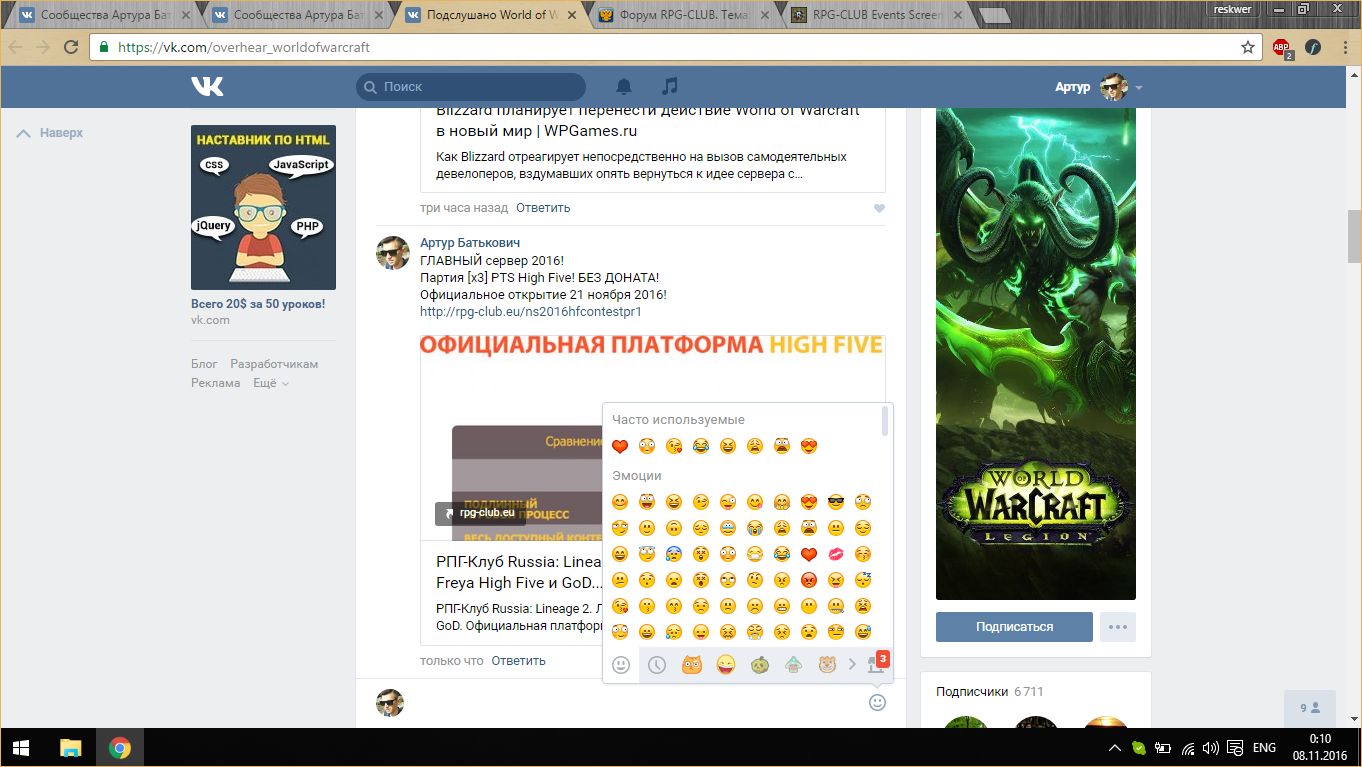Image resolution: width=1362 pixels, height=767 pixels.
Task: Click the VK logo in header
Action: coord(207,87)
